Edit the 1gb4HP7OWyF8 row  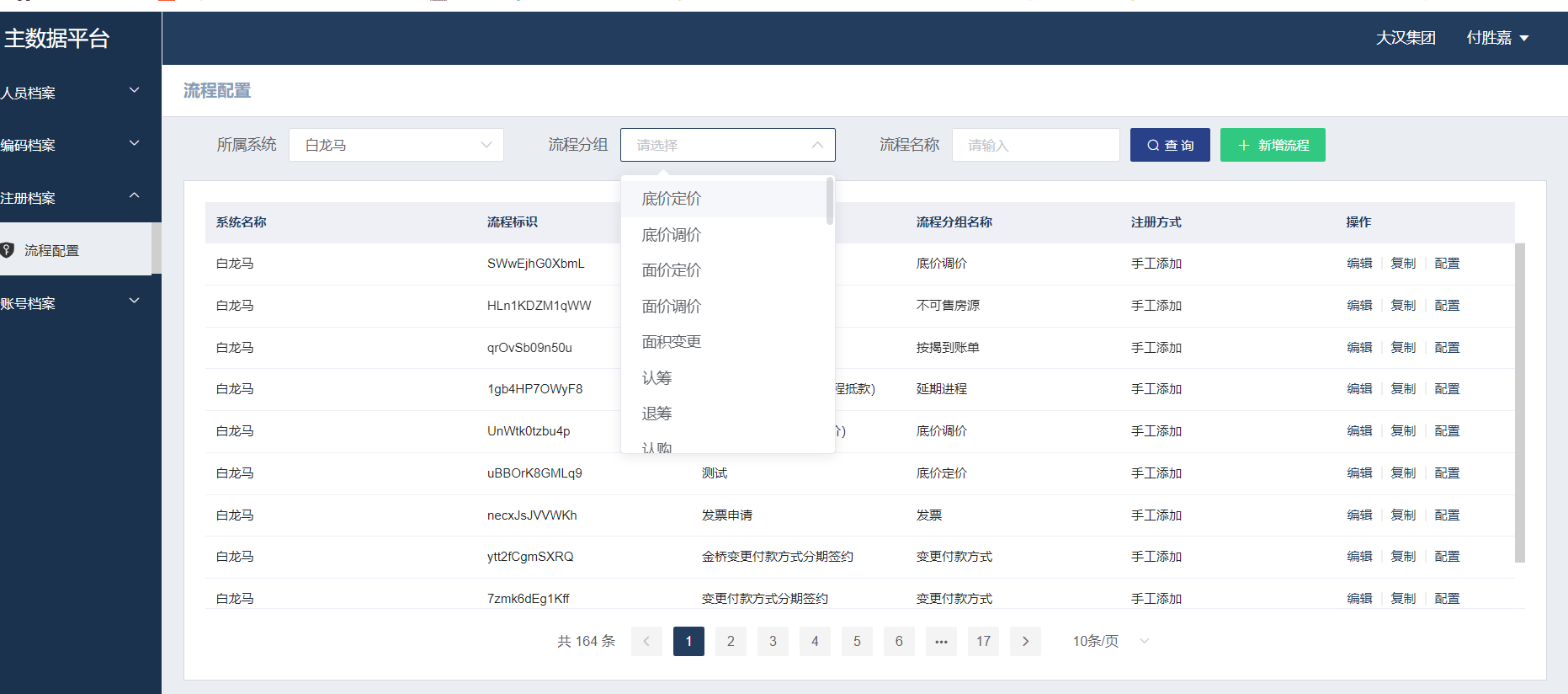pyautogui.click(x=1359, y=389)
